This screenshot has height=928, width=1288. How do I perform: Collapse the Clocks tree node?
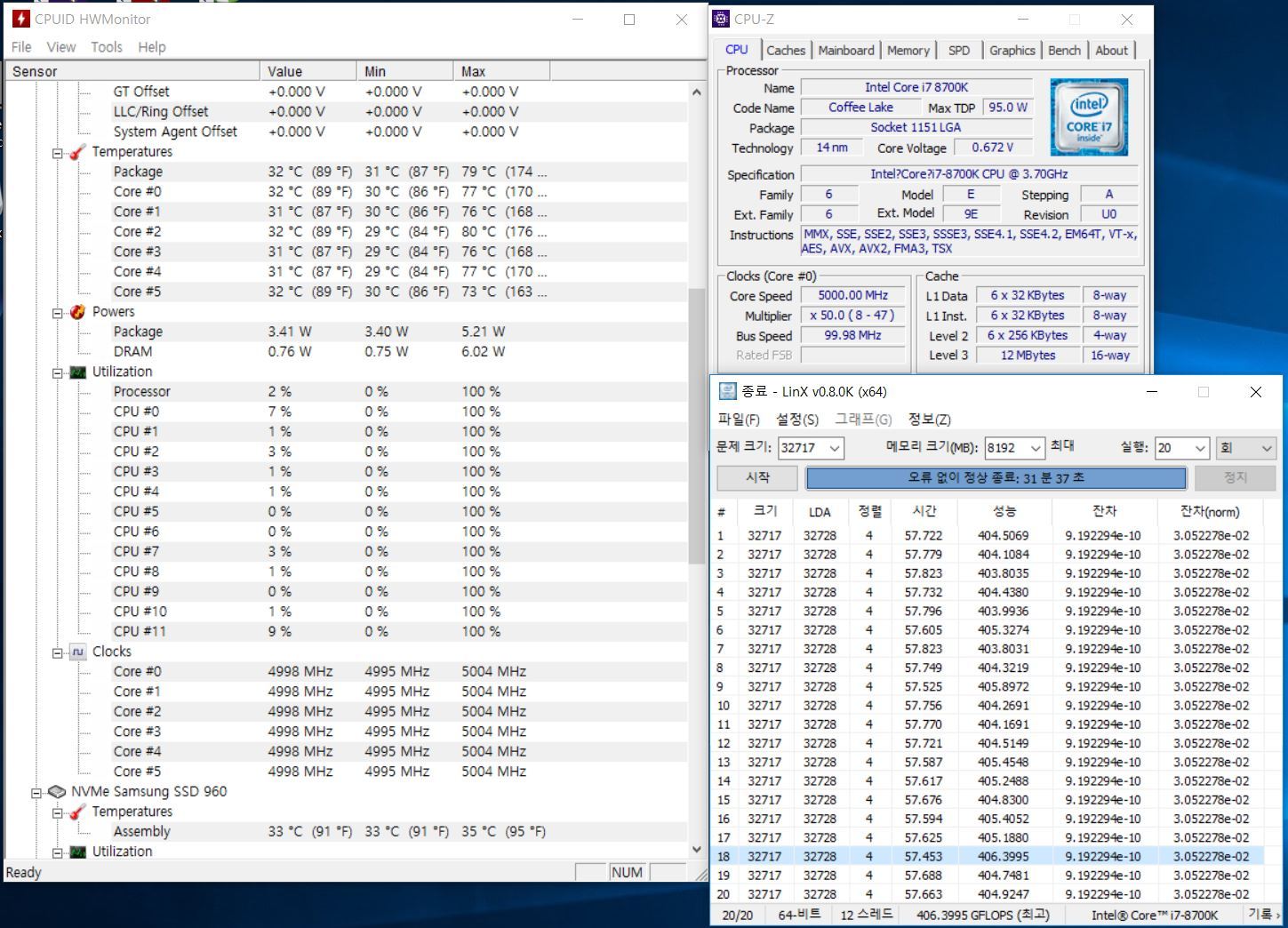click(58, 652)
